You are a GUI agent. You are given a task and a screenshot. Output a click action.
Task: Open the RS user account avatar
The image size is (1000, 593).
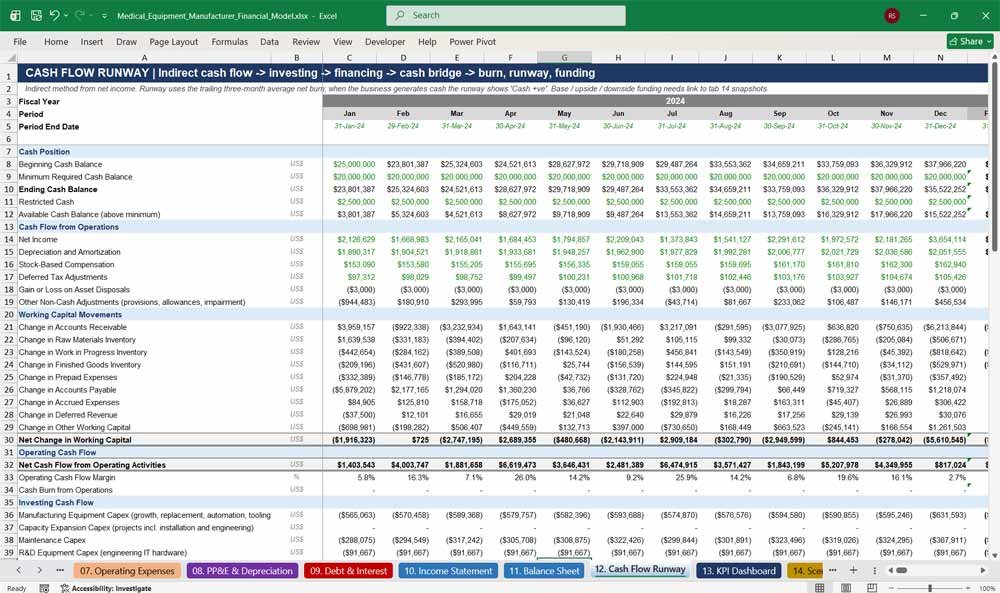pos(892,15)
